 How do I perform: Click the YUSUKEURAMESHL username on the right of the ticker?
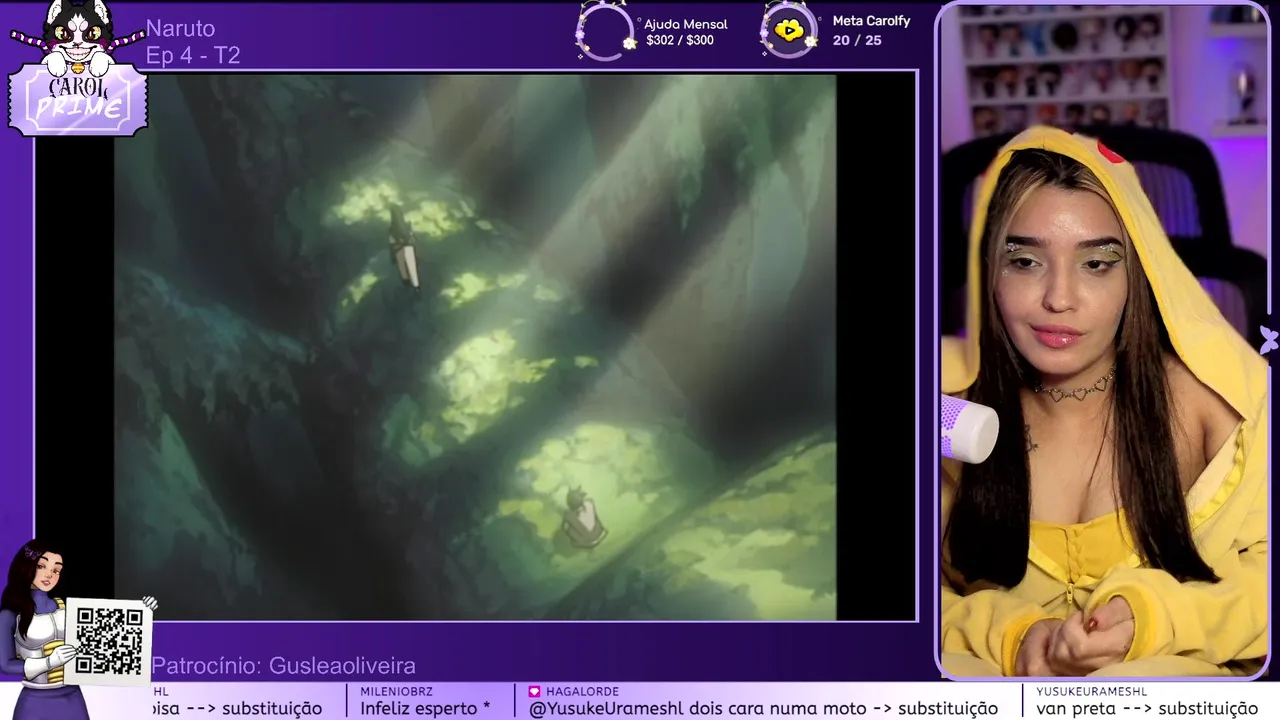[1092, 691]
